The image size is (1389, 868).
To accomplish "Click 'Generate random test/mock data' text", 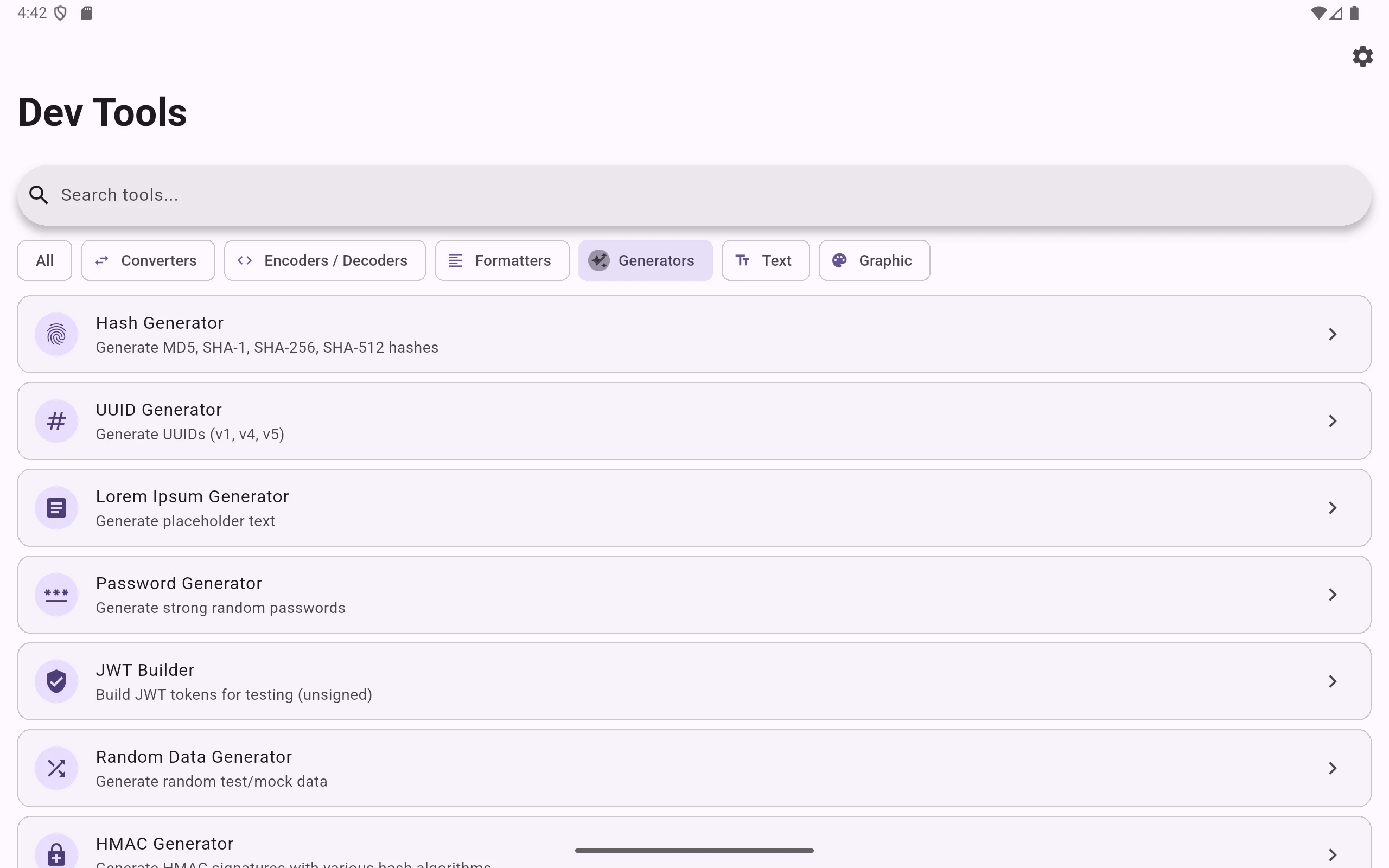I will 212,782.
